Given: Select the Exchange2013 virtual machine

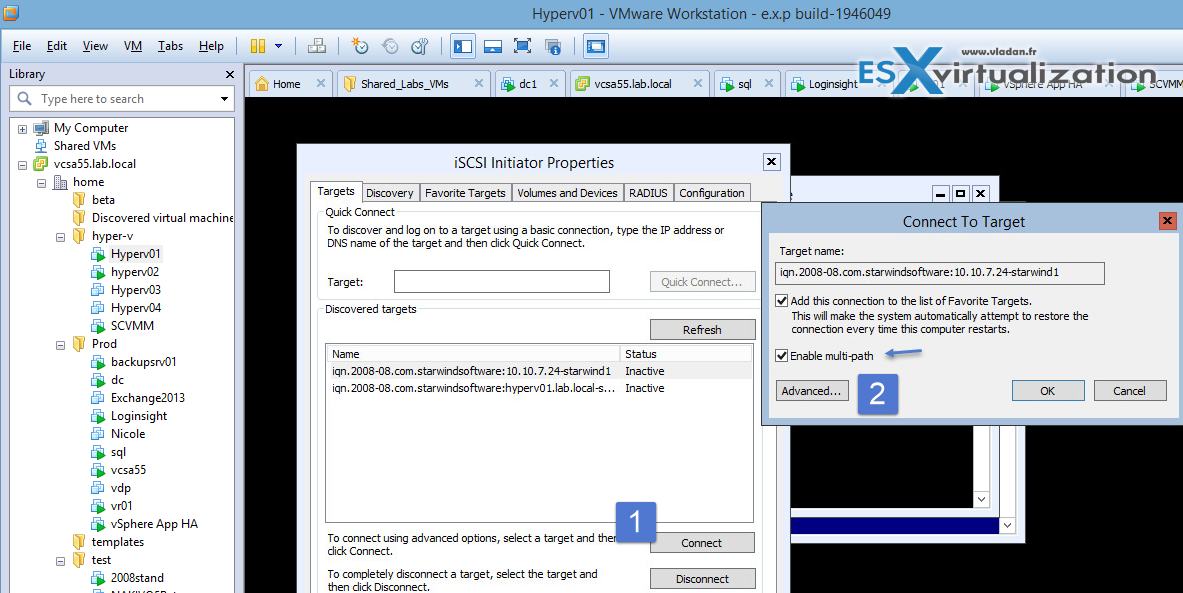Looking at the screenshot, I should pyautogui.click(x=148, y=398).
